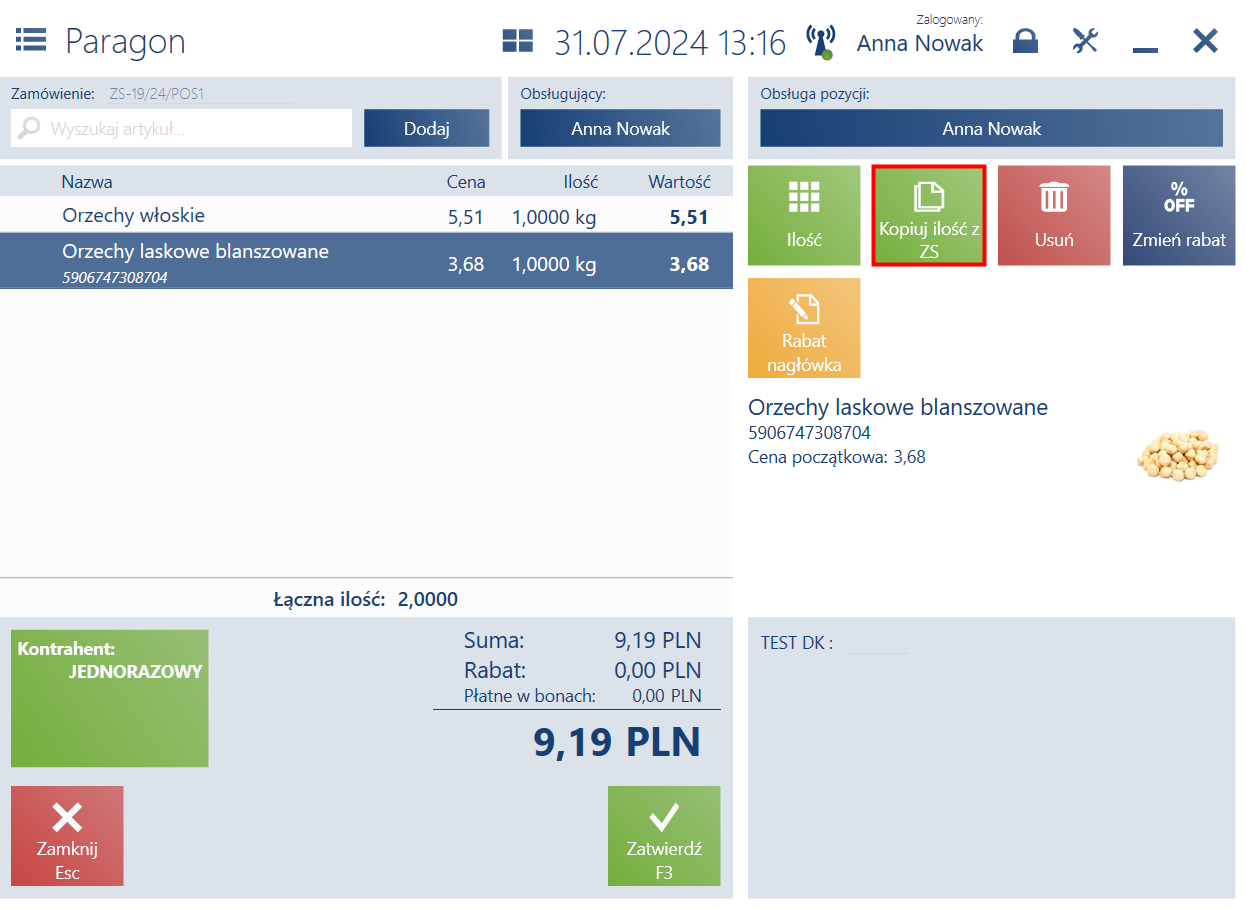Sort items by the Wartość column header
Image resolution: width=1246 pixels, height=909 pixels.
pos(679,182)
